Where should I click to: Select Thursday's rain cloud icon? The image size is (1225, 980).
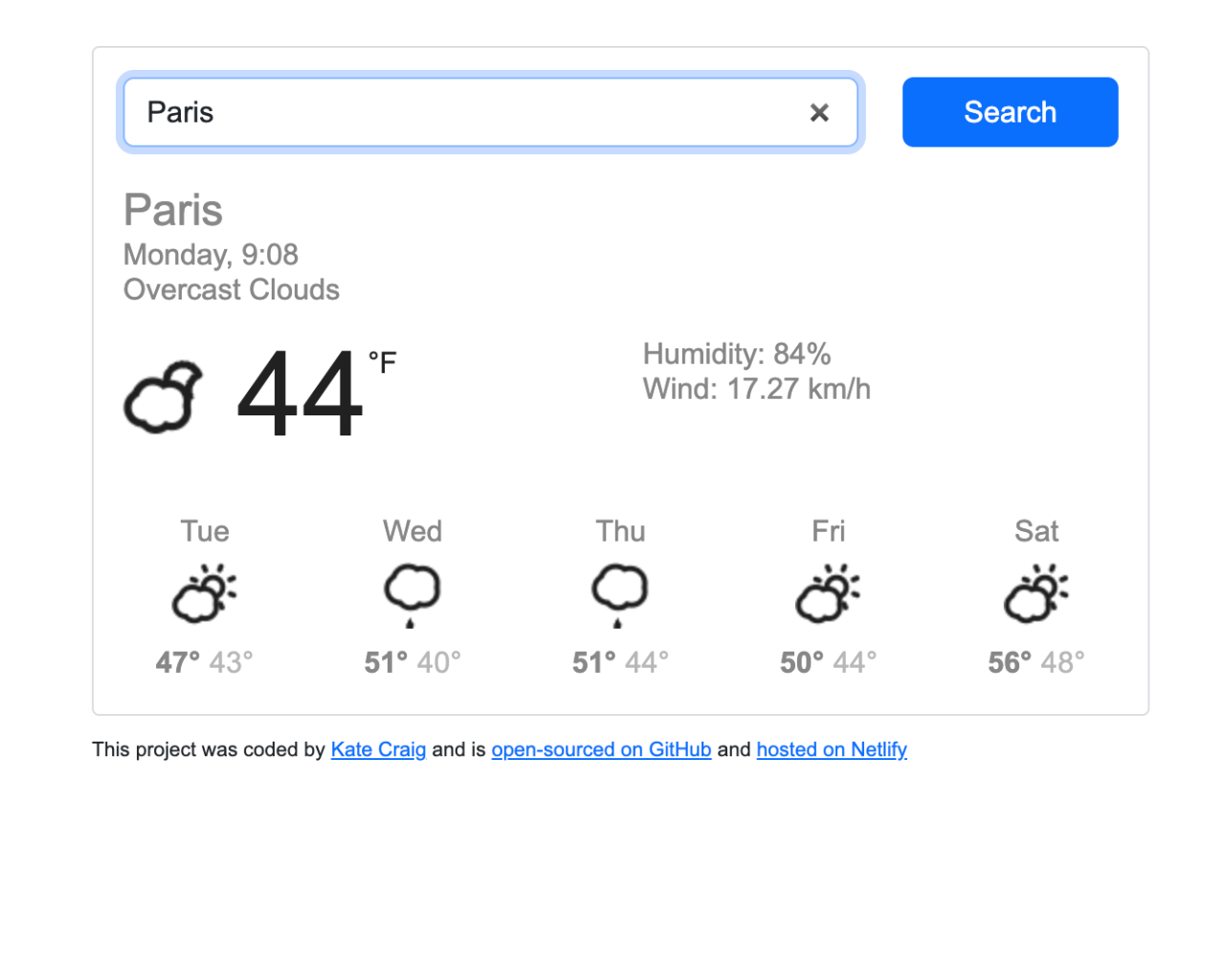pos(619,593)
